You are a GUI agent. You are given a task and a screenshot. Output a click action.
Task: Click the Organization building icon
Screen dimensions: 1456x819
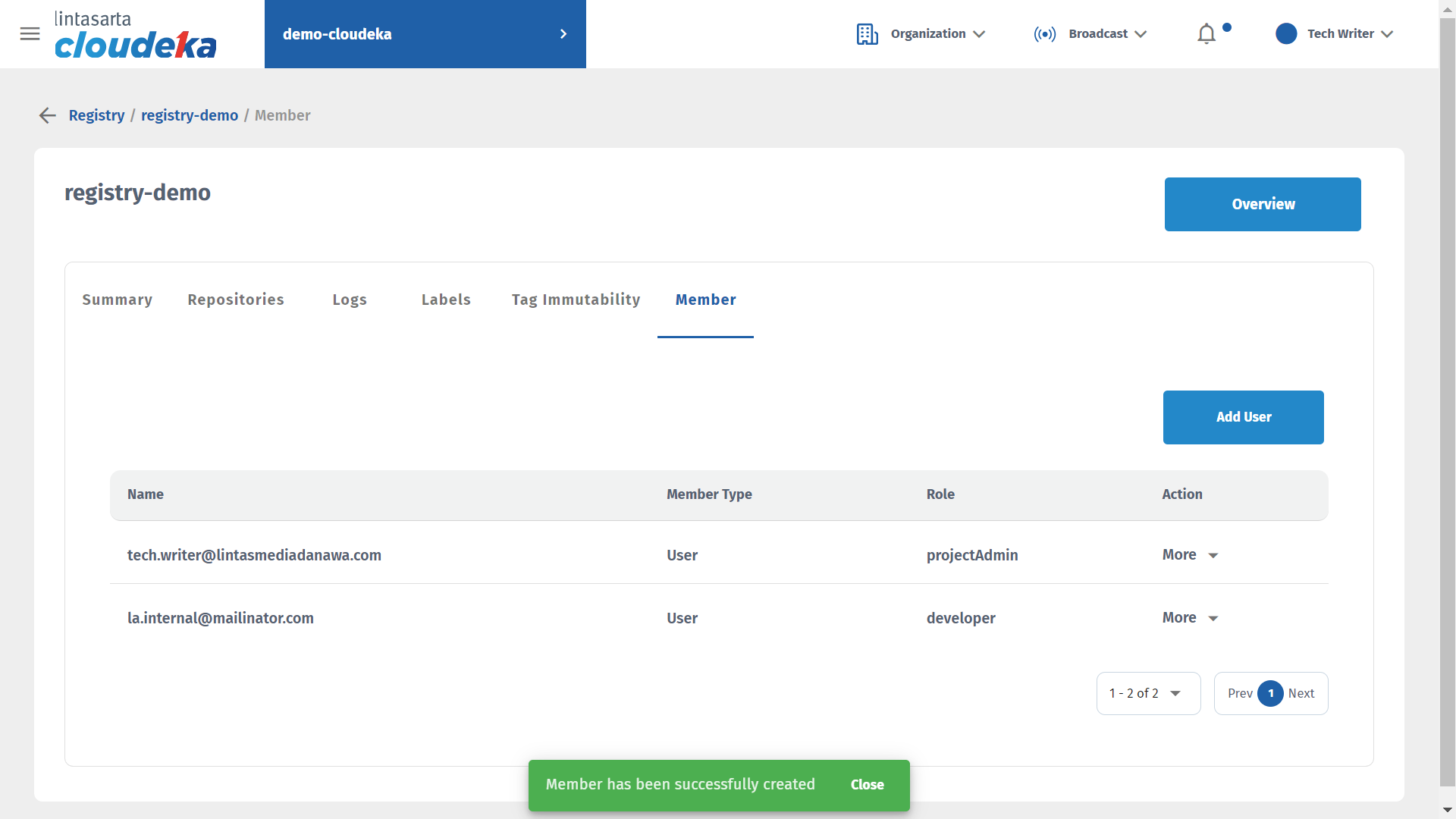(x=867, y=34)
